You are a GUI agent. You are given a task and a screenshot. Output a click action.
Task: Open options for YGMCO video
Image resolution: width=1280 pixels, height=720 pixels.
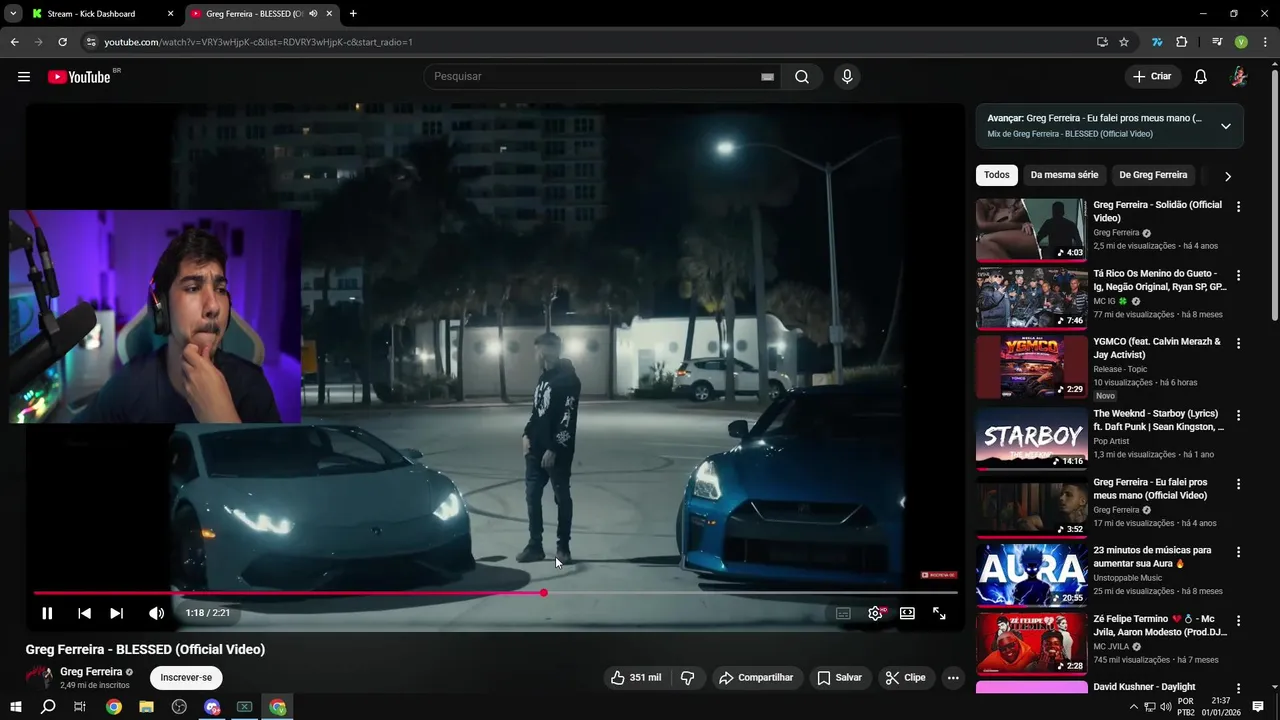1238,343
